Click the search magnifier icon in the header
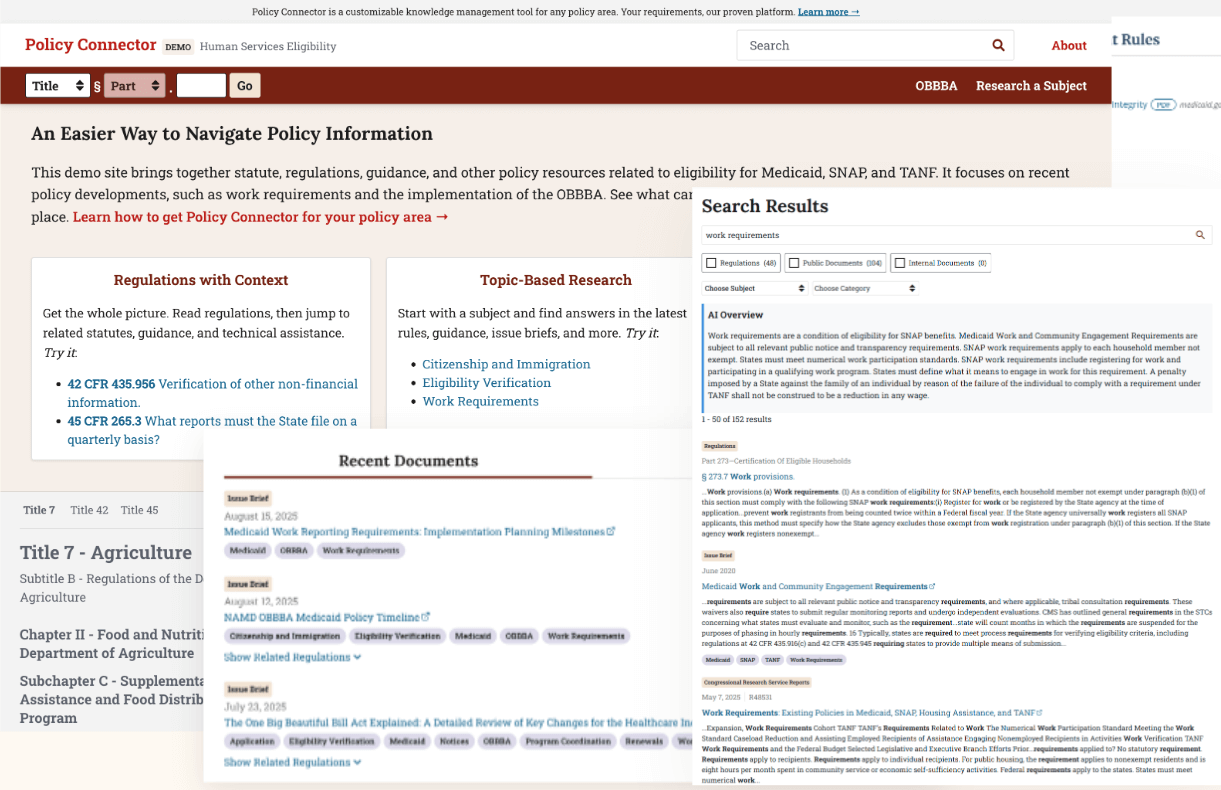This screenshot has height=790, width=1221. (997, 45)
